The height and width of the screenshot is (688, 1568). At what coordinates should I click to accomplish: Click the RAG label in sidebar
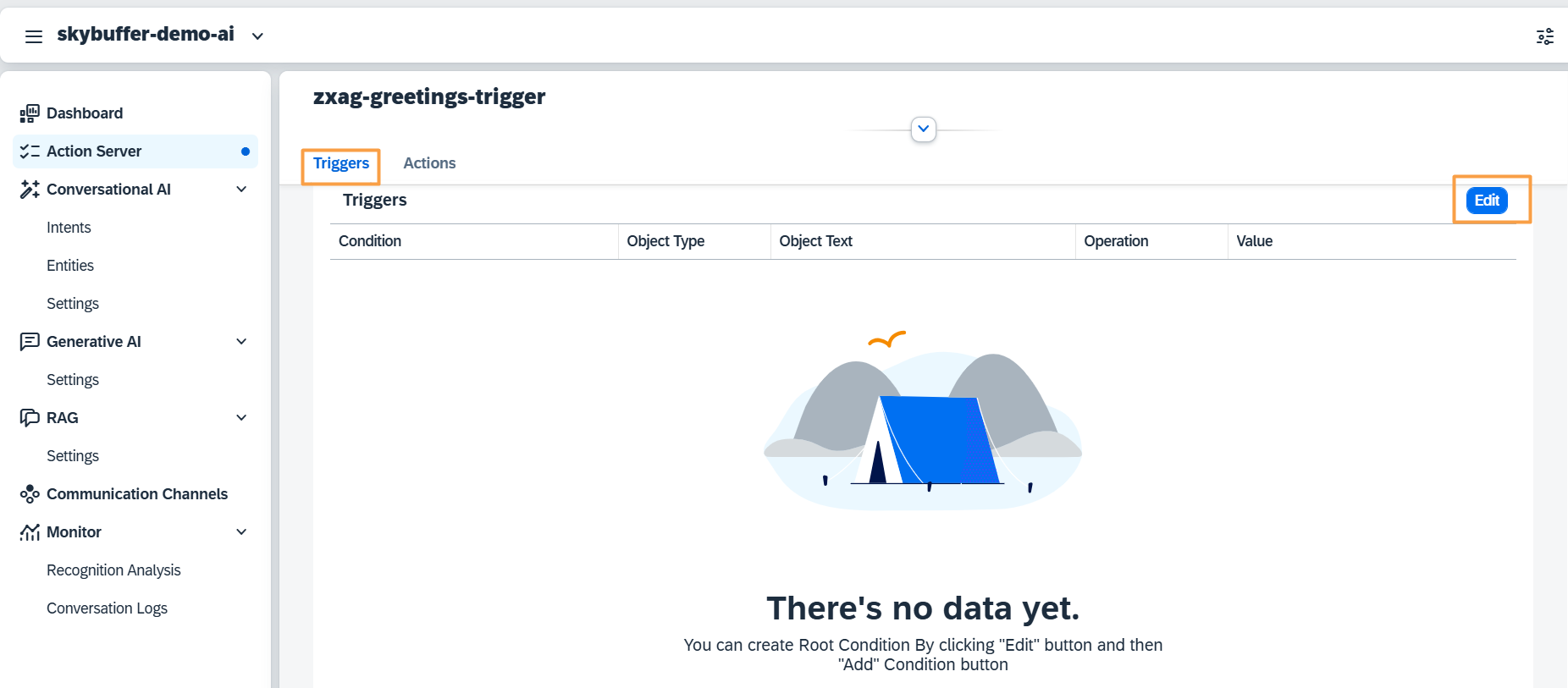click(63, 418)
